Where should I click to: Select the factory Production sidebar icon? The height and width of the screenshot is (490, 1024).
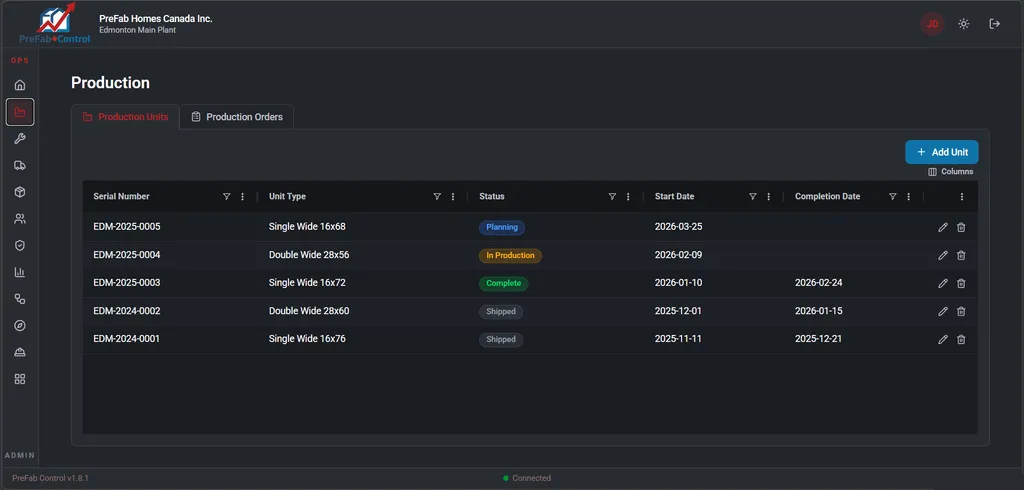20,112
